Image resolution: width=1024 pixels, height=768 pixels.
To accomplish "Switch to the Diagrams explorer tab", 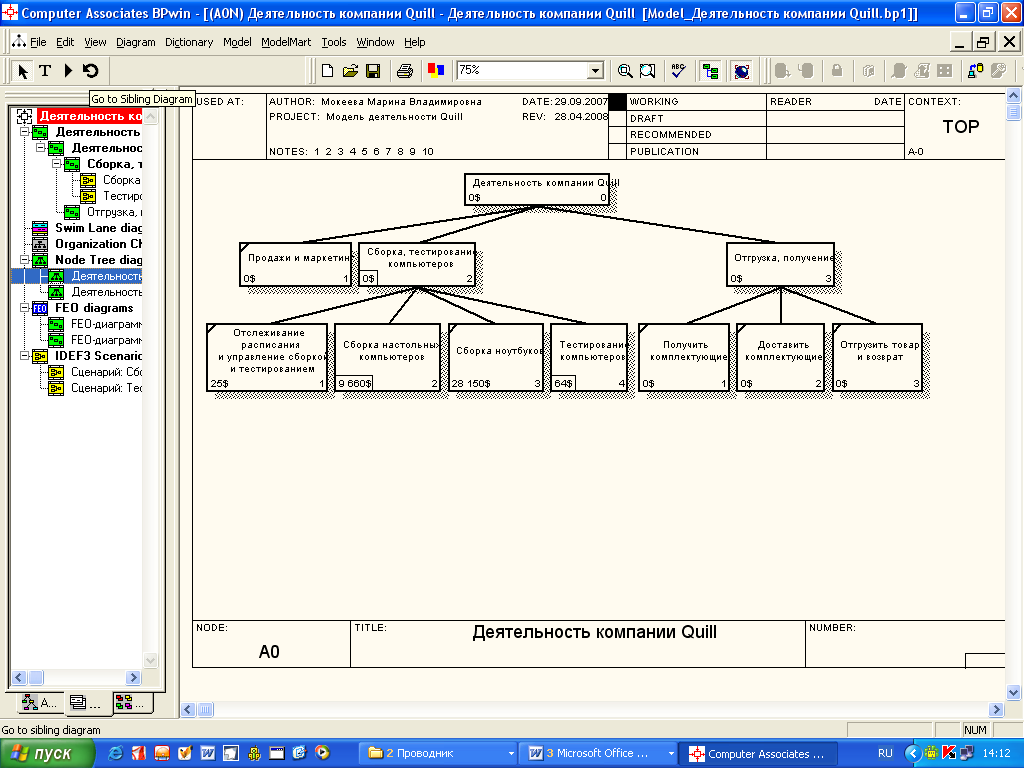I will click(x=87, y=702).
